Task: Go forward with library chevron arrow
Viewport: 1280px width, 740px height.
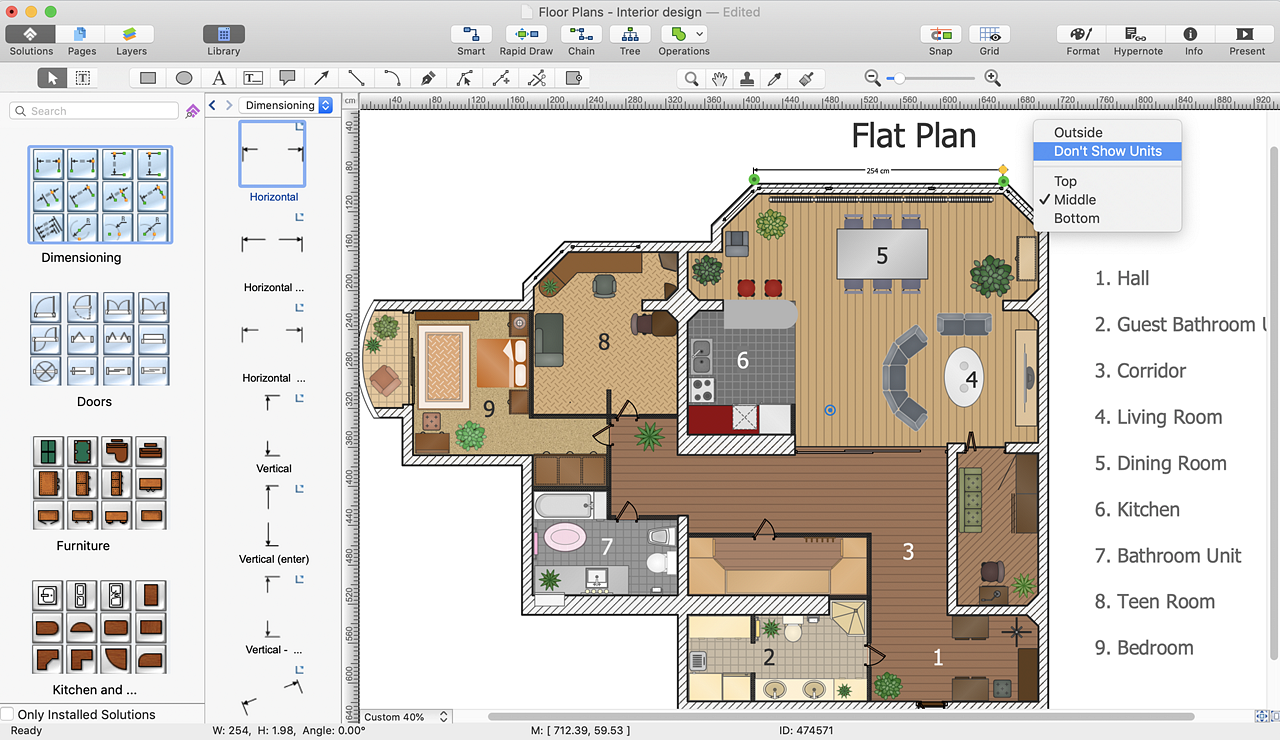Action: [229, 105]
